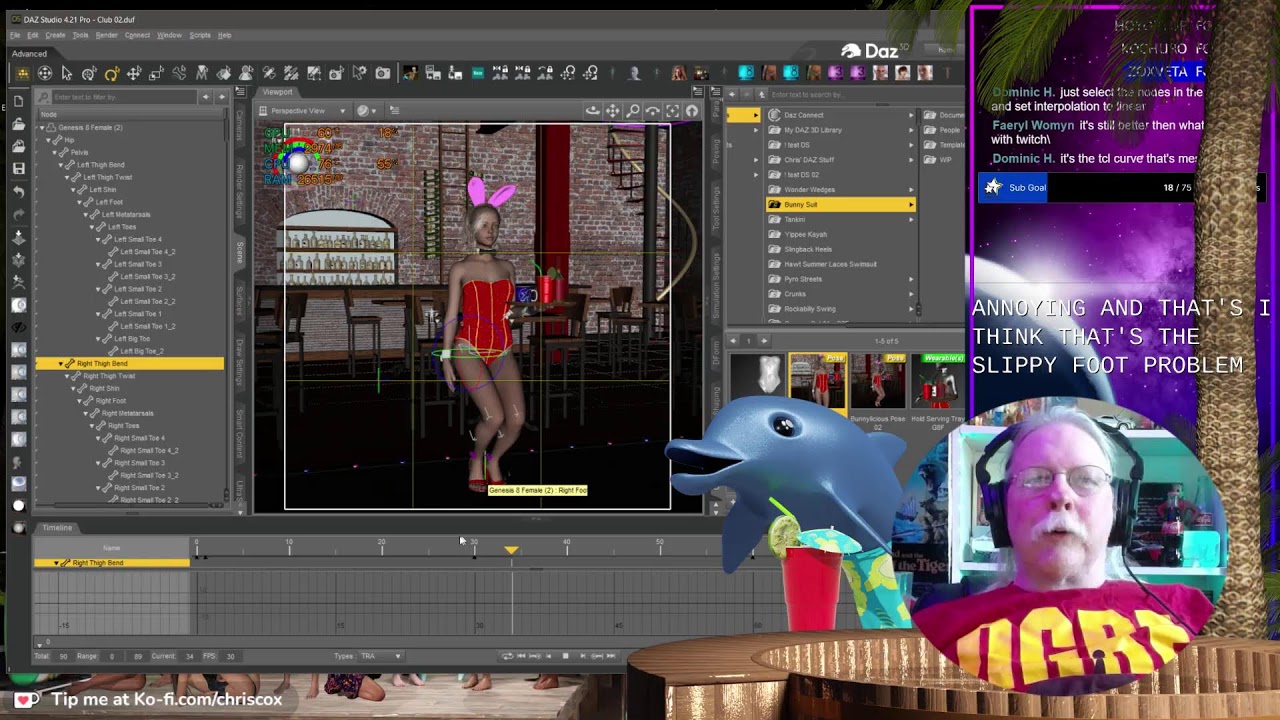Click the first scene layout toolbar icon
The image size is (1280, 720).
tap(22, 73)
